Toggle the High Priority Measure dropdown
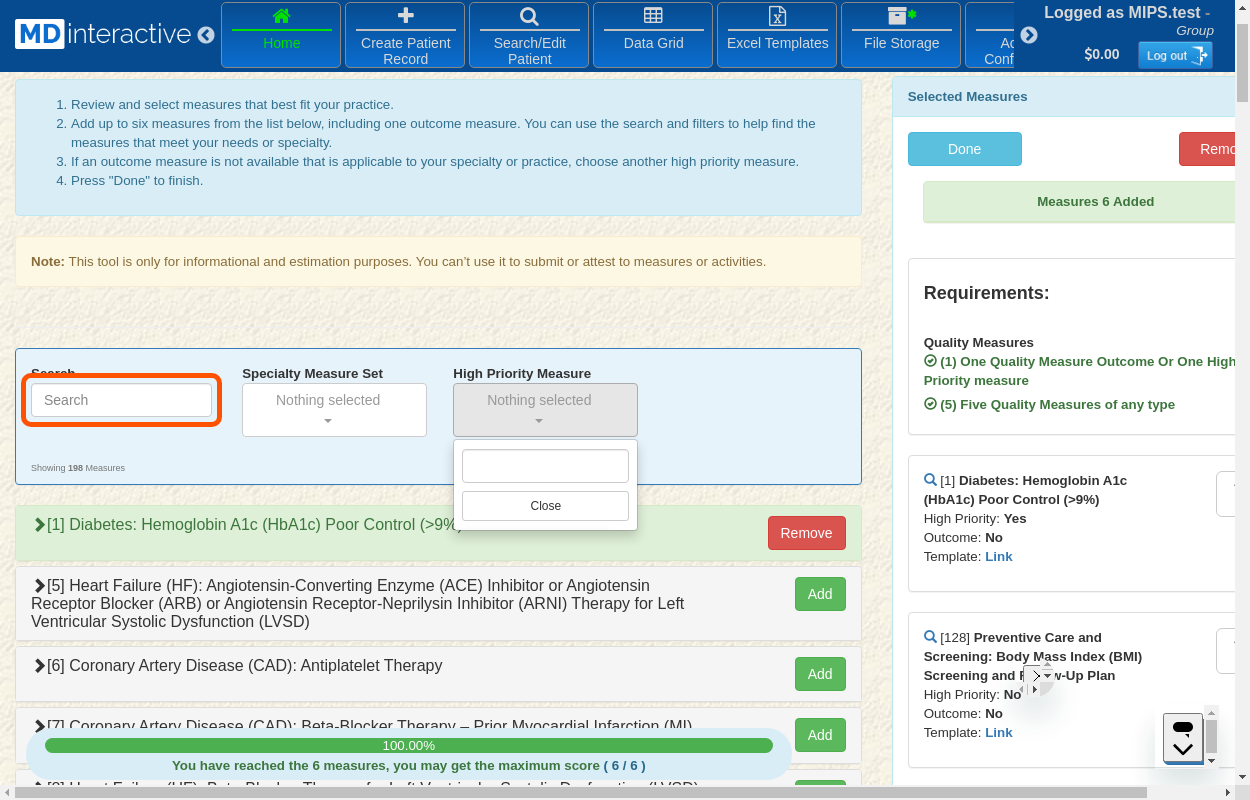Image resolution: width=1250 pixels, height=800 pixels. pos(545,410)
